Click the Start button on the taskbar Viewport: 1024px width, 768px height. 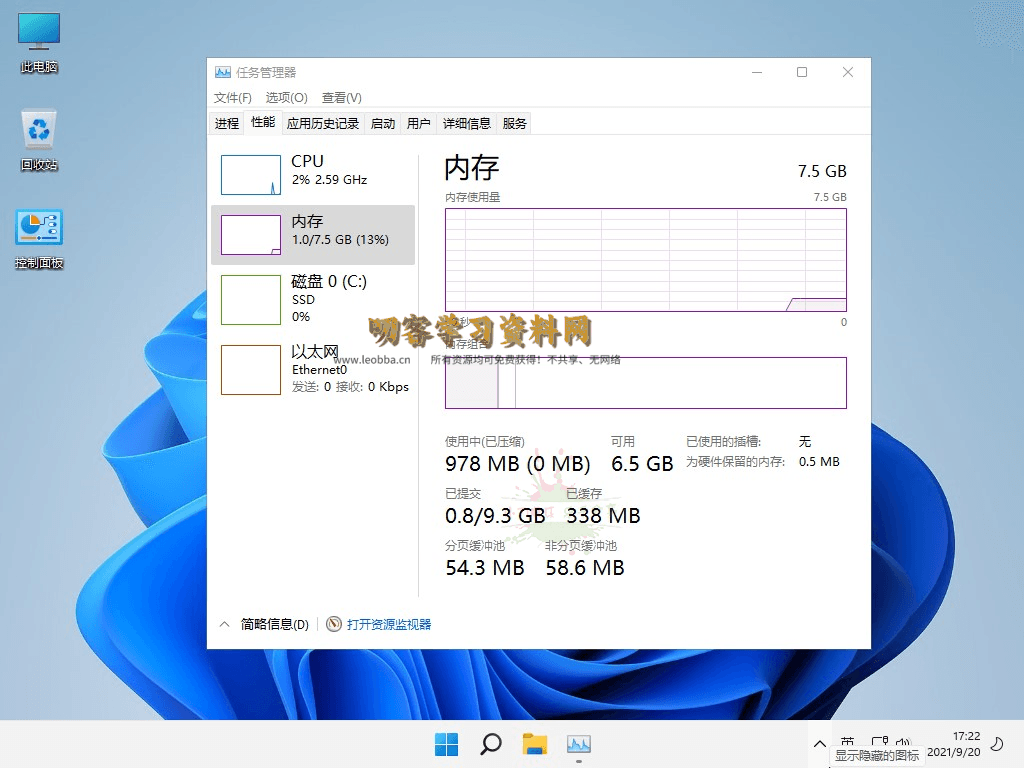click(446, 744)
